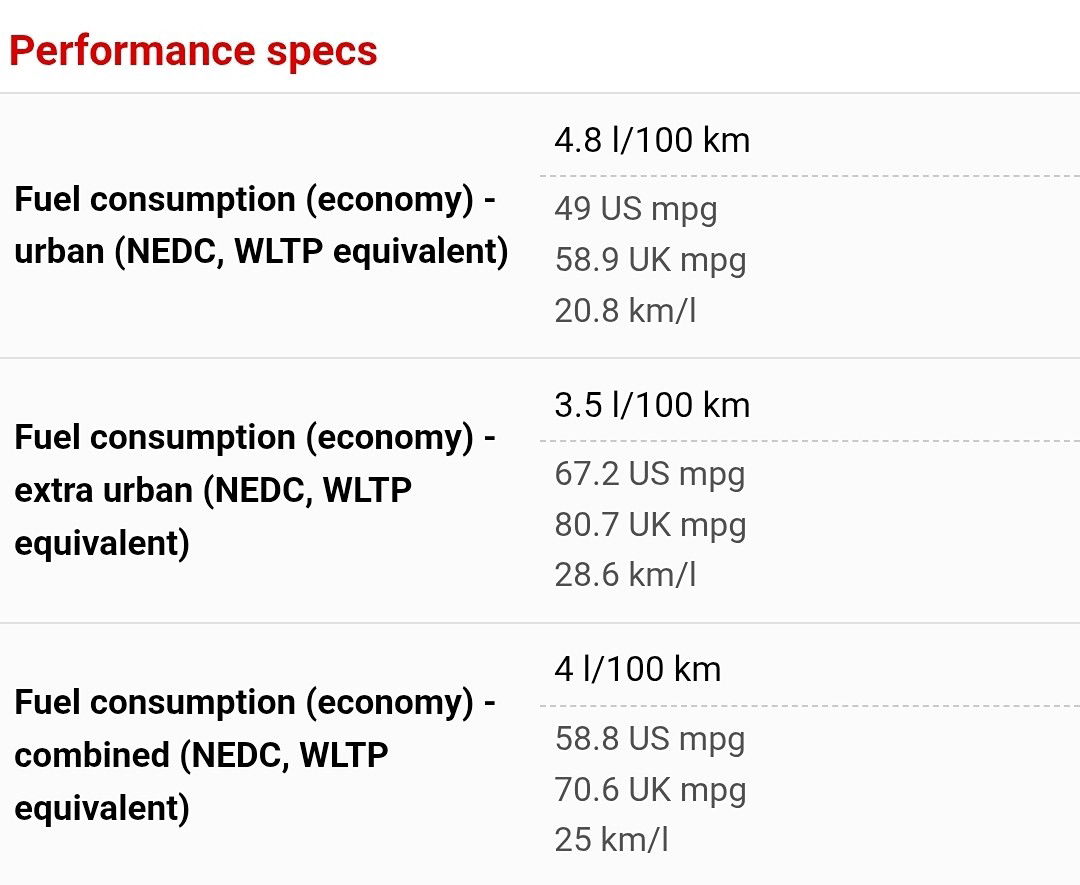Click the dashed separator under 4.8 l/100 km
Image resolution: width=1080 pixels, height=885 pixels.
tap(810, 176)
